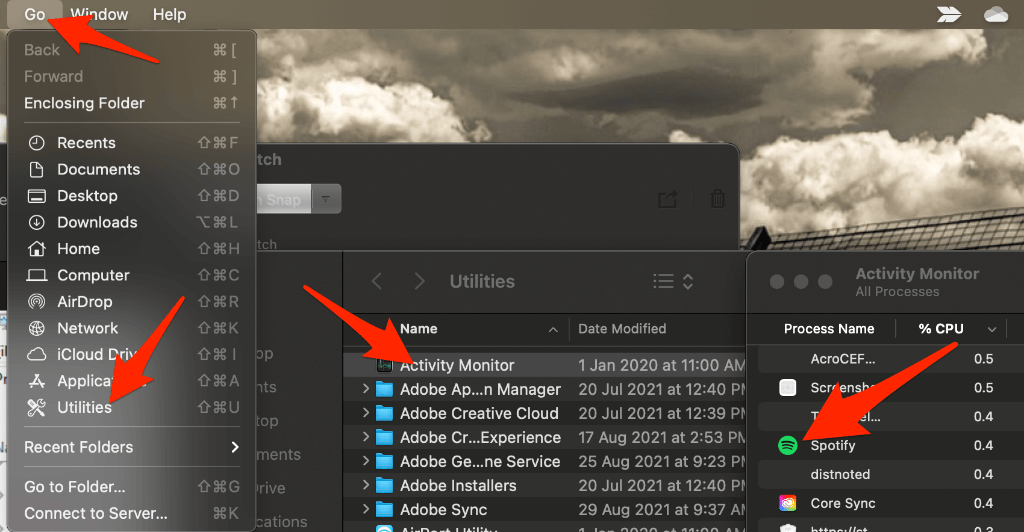Click the Core Sync process icon
This screenshot has height=532, width=1024.
click(788, 503)
